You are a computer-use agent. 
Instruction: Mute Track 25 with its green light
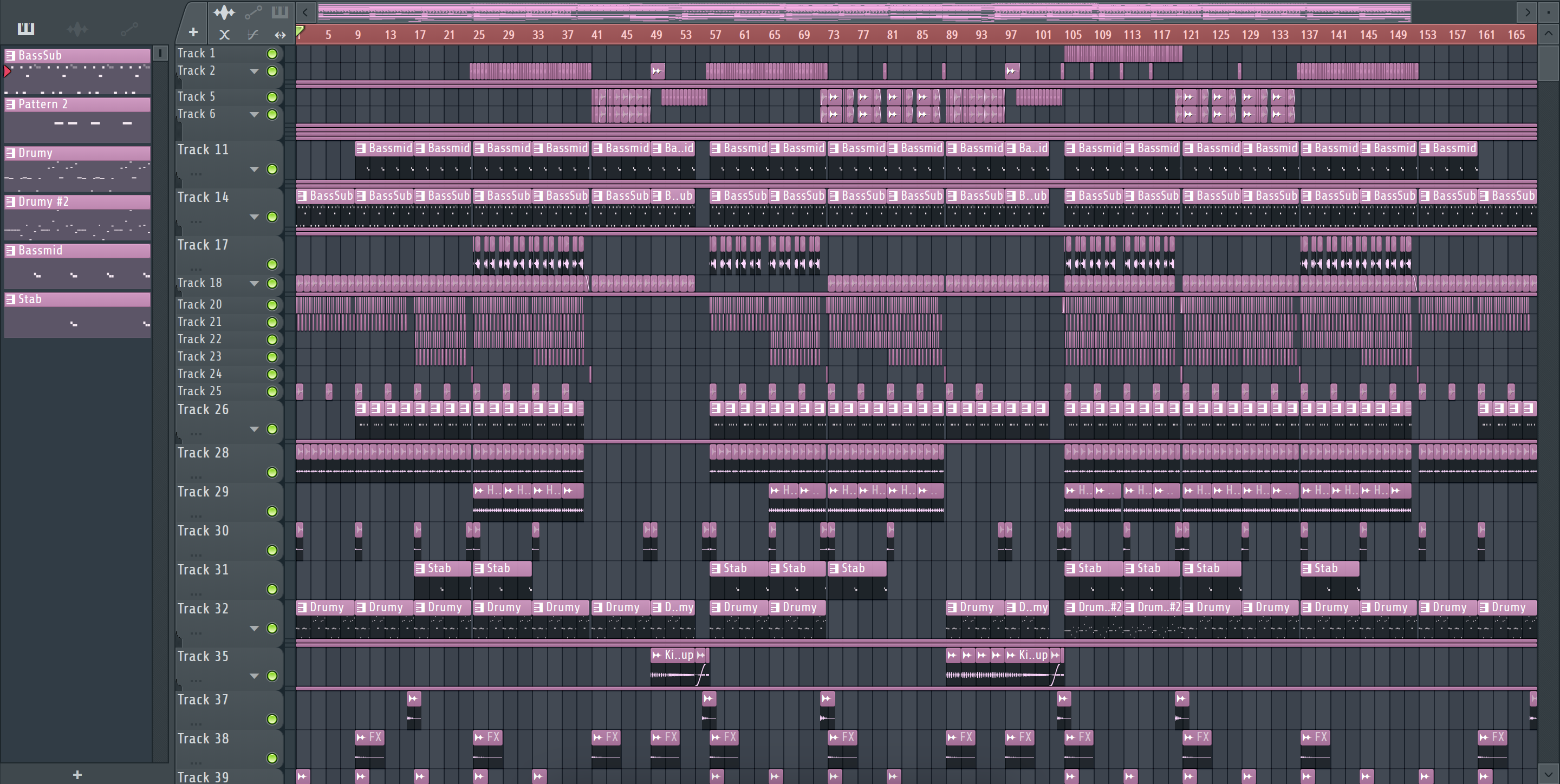coord(272,391)
